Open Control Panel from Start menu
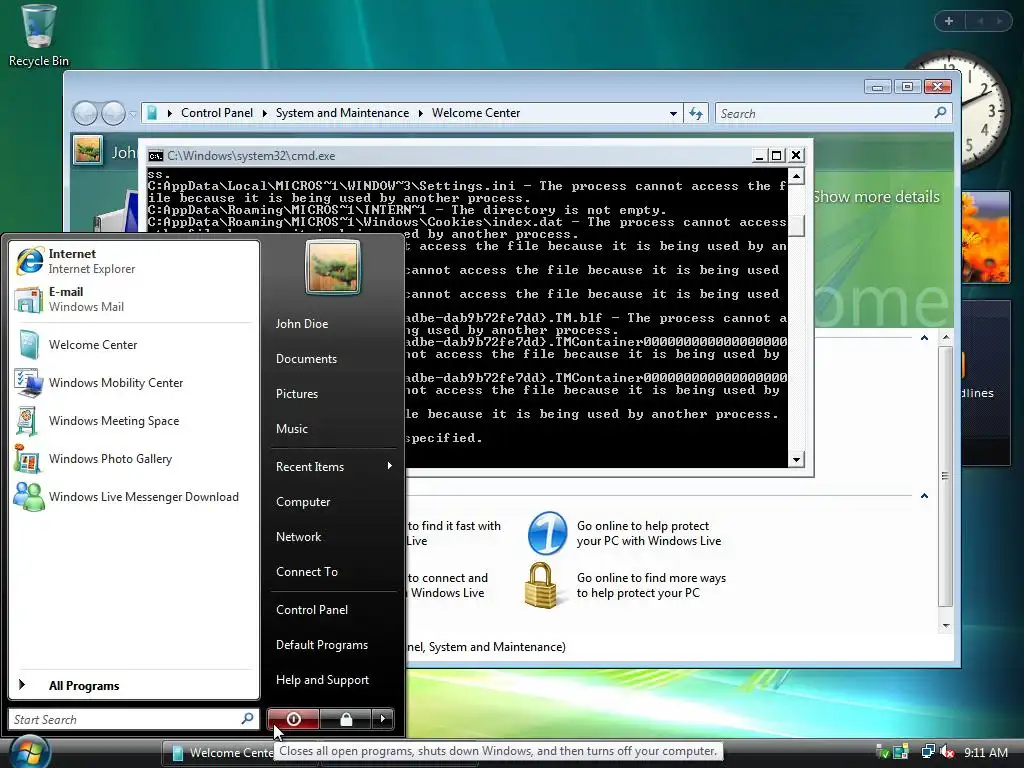Screen dimensions: 1024x768 tap(312, 610)
